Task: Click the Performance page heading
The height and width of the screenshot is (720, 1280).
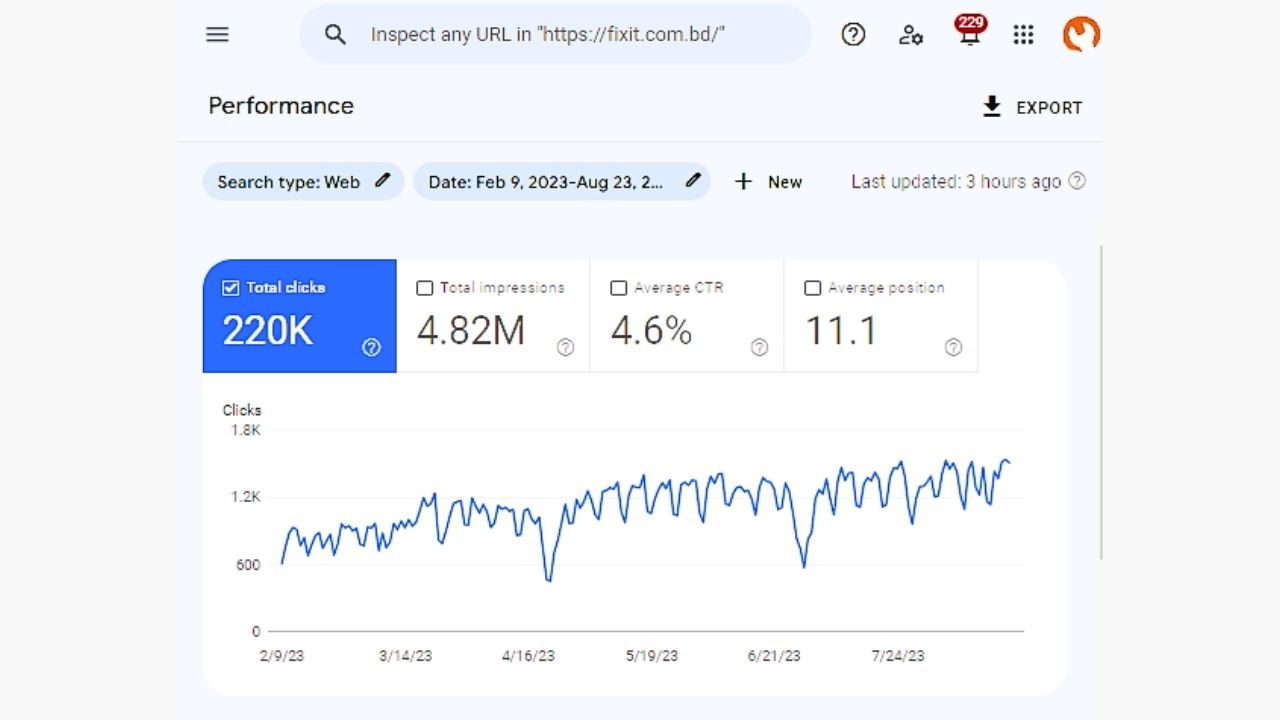Action: [x=281, y=106]
